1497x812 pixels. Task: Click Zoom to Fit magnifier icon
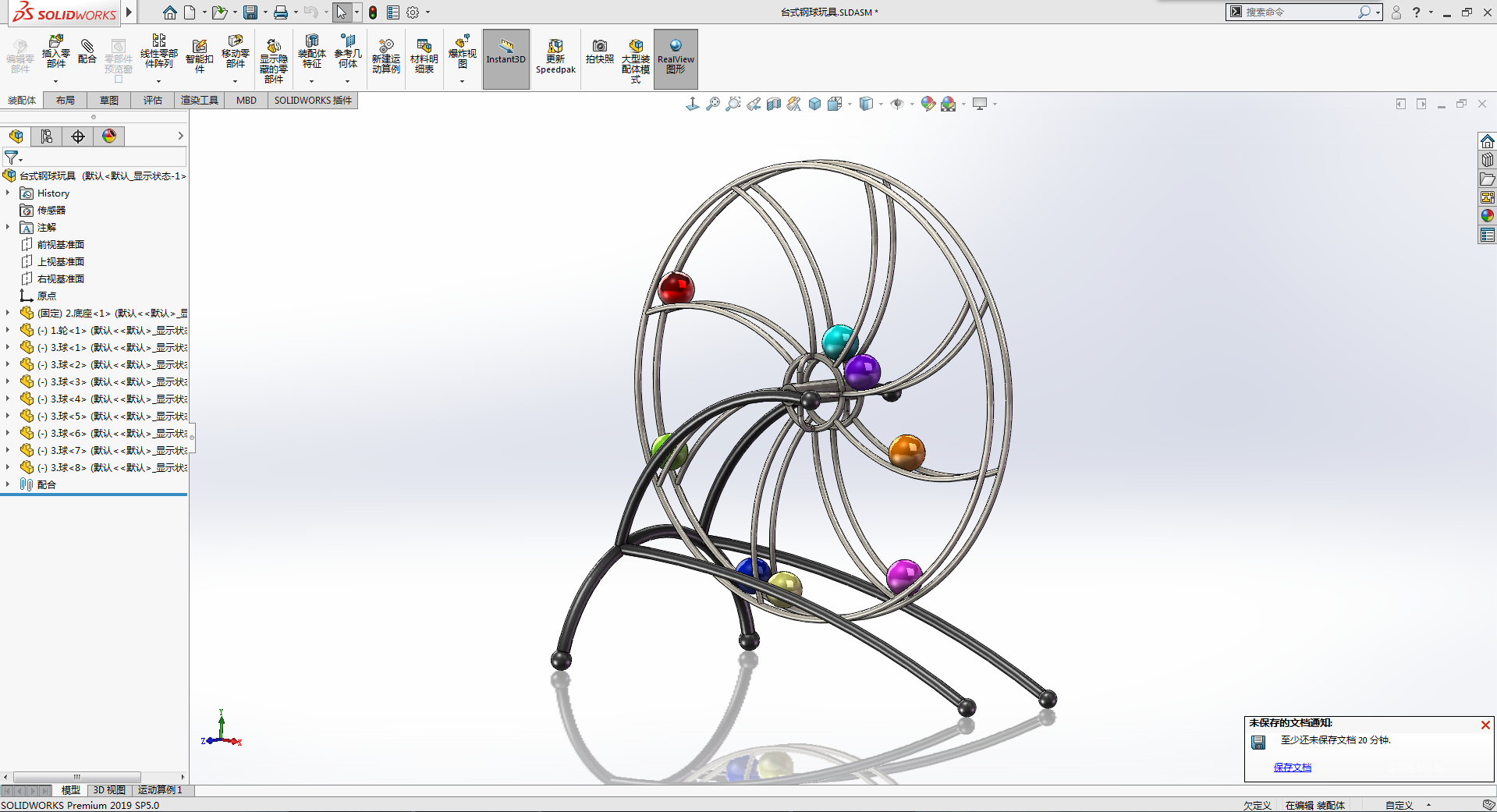point(713,104)
